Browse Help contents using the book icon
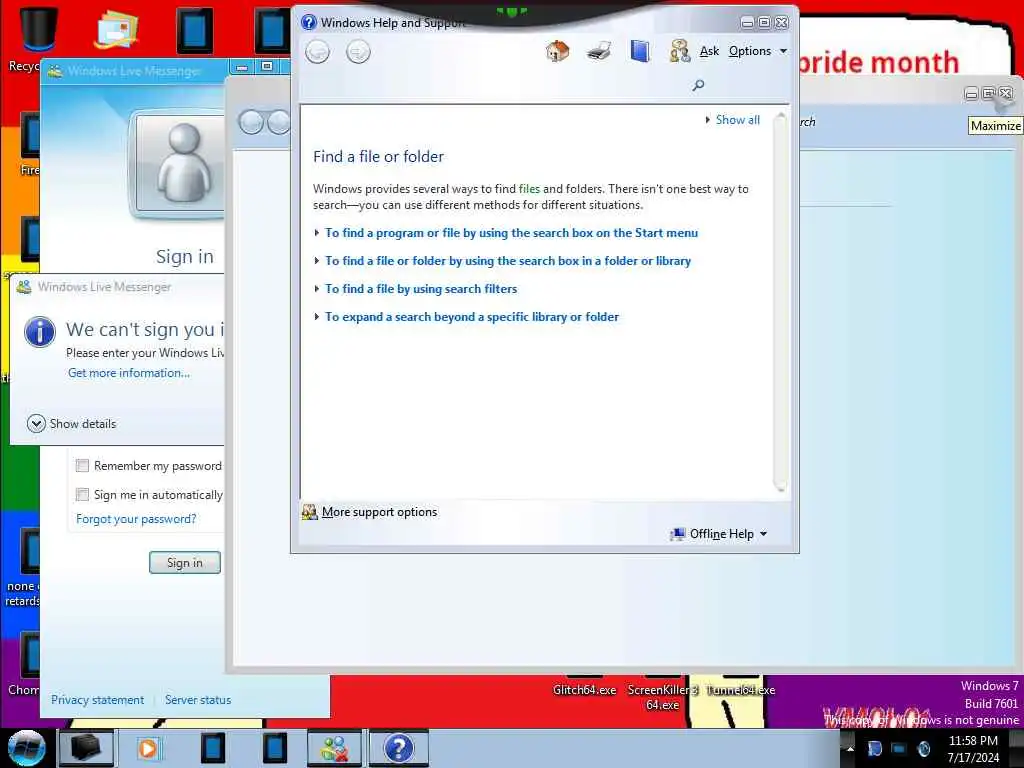This screenshot has height=768, width=1024. 640,51
